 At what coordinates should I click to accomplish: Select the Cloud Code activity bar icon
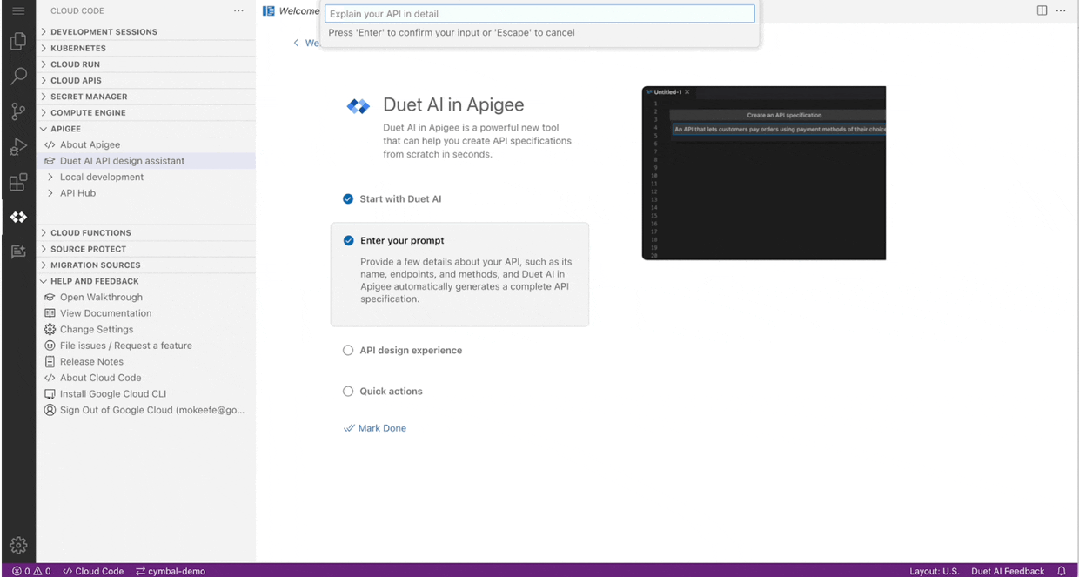[x=19, y=217]
